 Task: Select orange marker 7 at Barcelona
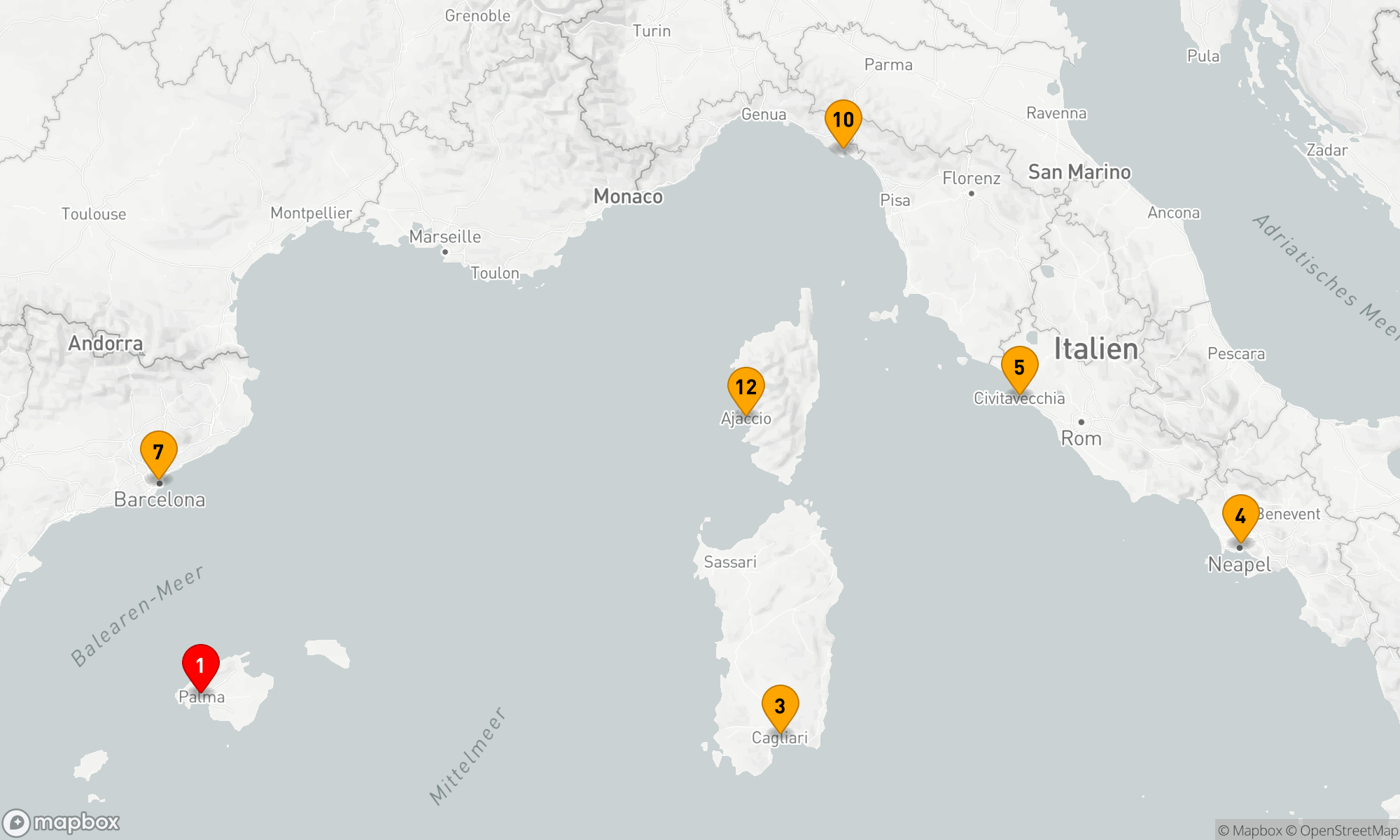tap(159, 452)
